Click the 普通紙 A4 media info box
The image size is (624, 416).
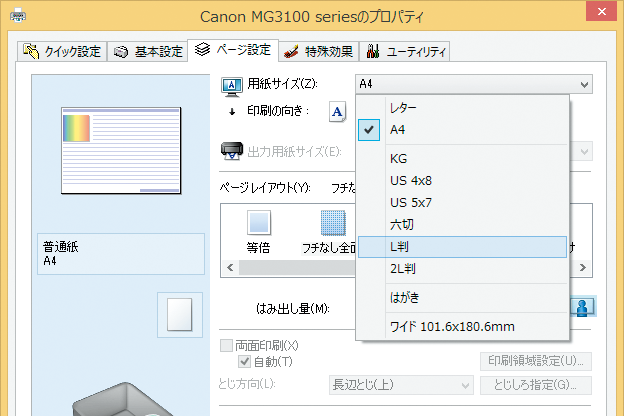[121, 254]
